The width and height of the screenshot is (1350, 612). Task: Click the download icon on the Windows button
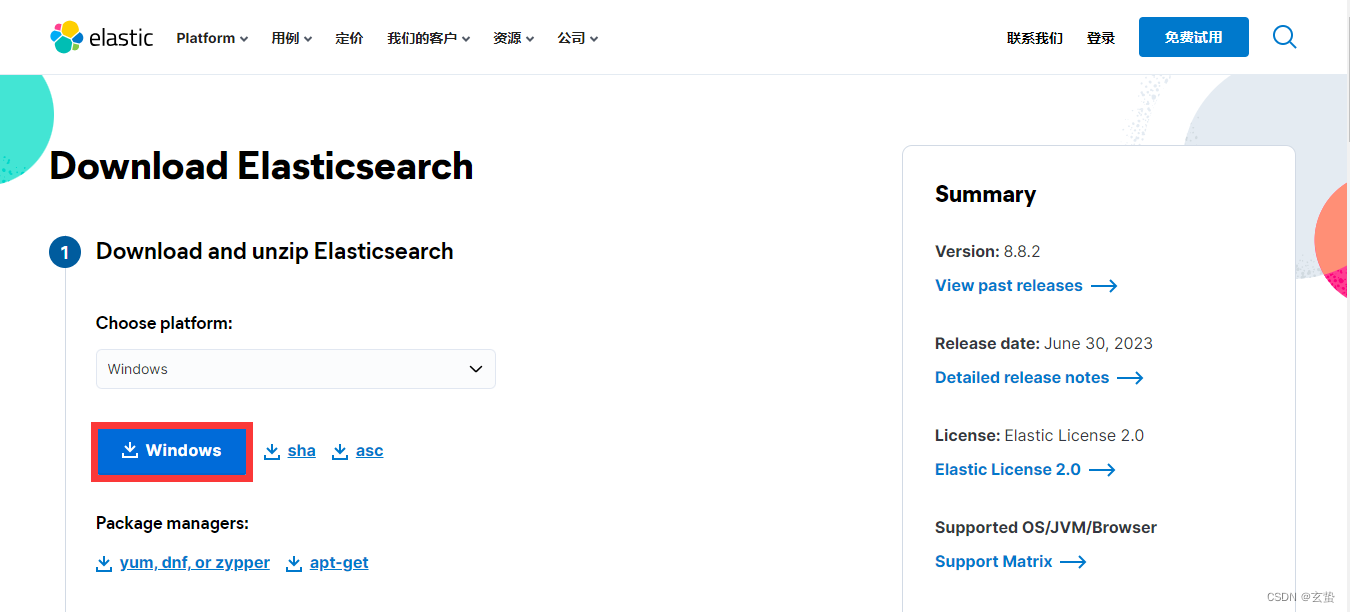coord(129,450)
